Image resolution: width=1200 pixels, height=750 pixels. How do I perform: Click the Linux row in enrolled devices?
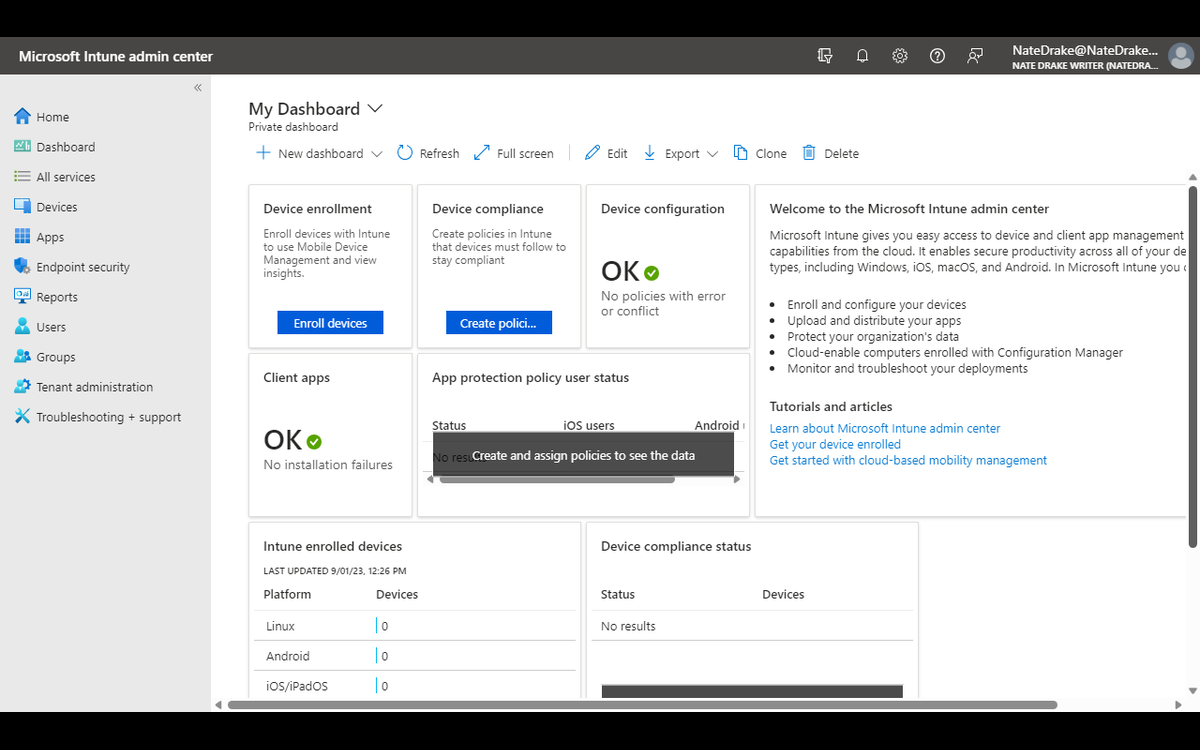click(x=414, y=626)
